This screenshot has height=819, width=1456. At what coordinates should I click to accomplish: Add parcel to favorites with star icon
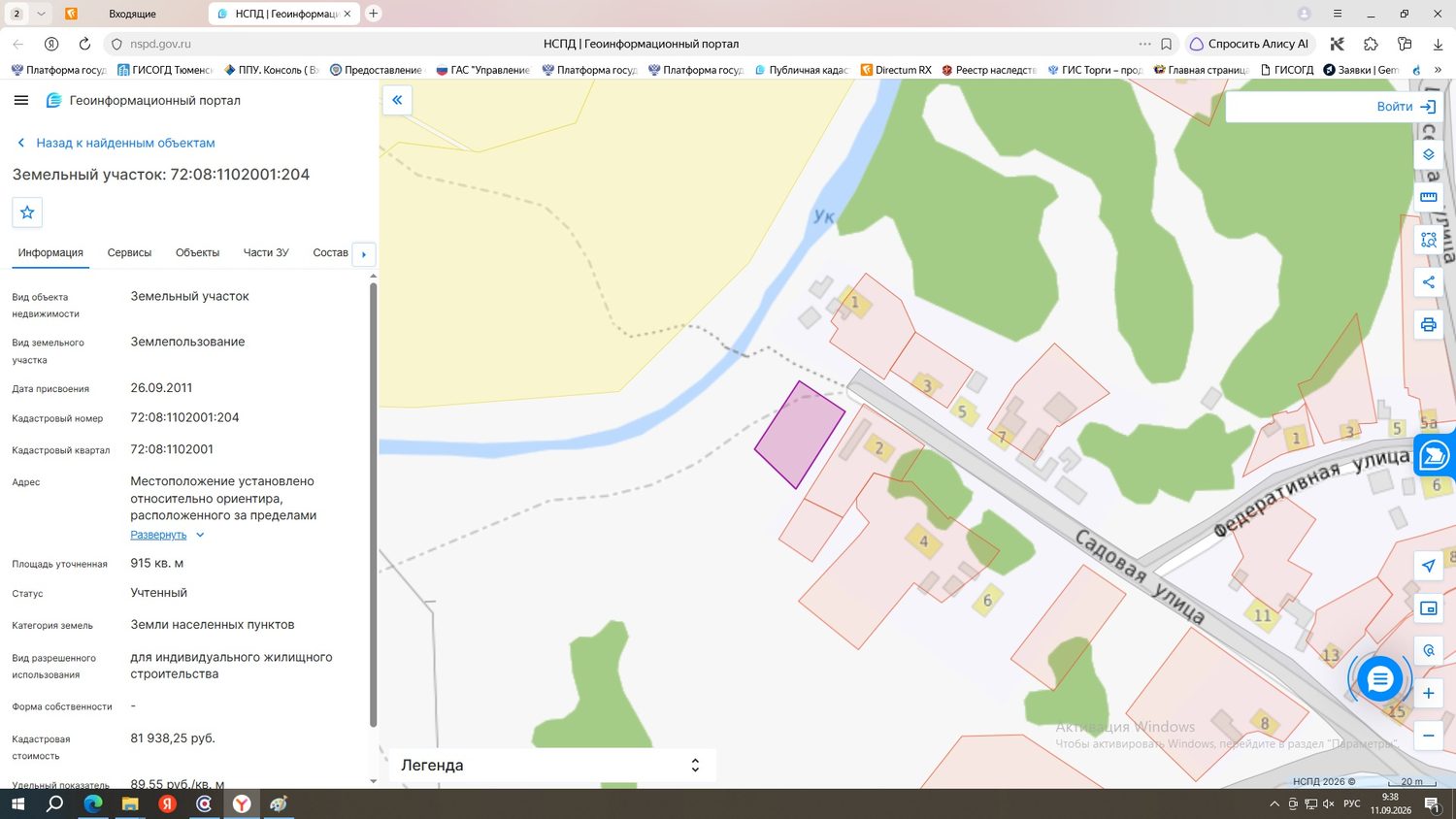[27, 213]
